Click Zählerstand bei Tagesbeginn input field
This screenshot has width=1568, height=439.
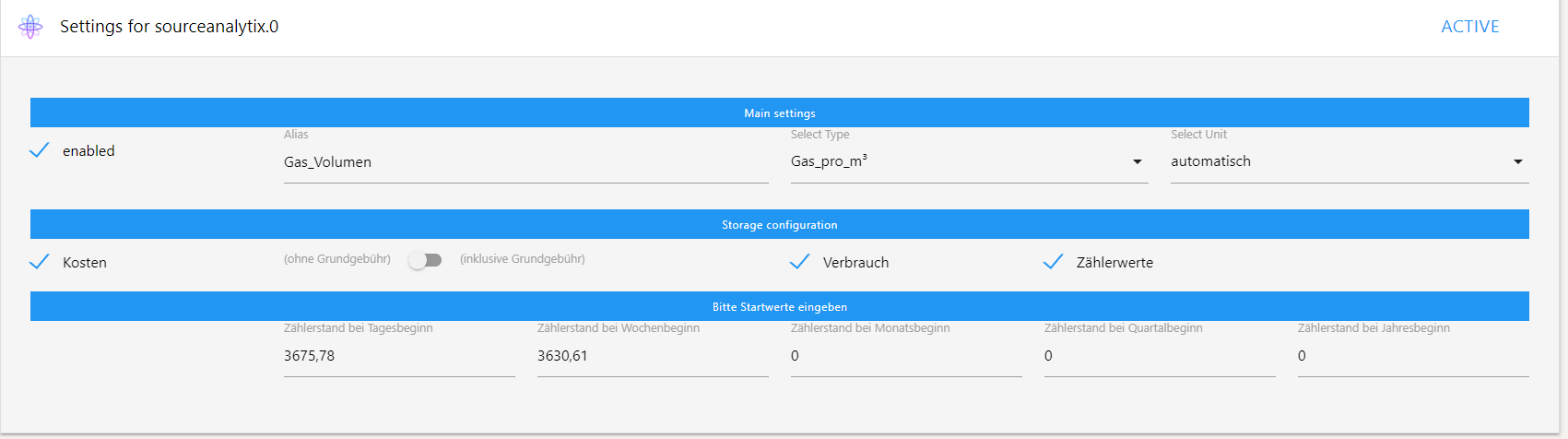(x=398, y=356)
